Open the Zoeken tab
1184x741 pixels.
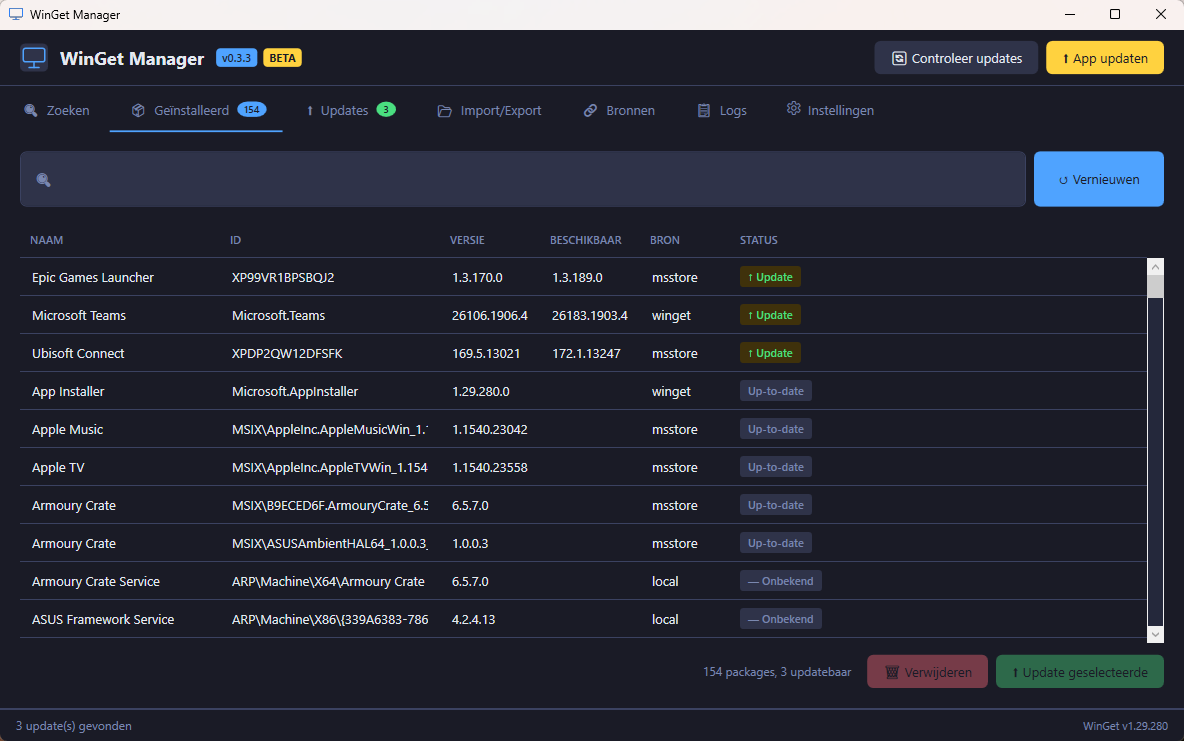pos(57,110)
